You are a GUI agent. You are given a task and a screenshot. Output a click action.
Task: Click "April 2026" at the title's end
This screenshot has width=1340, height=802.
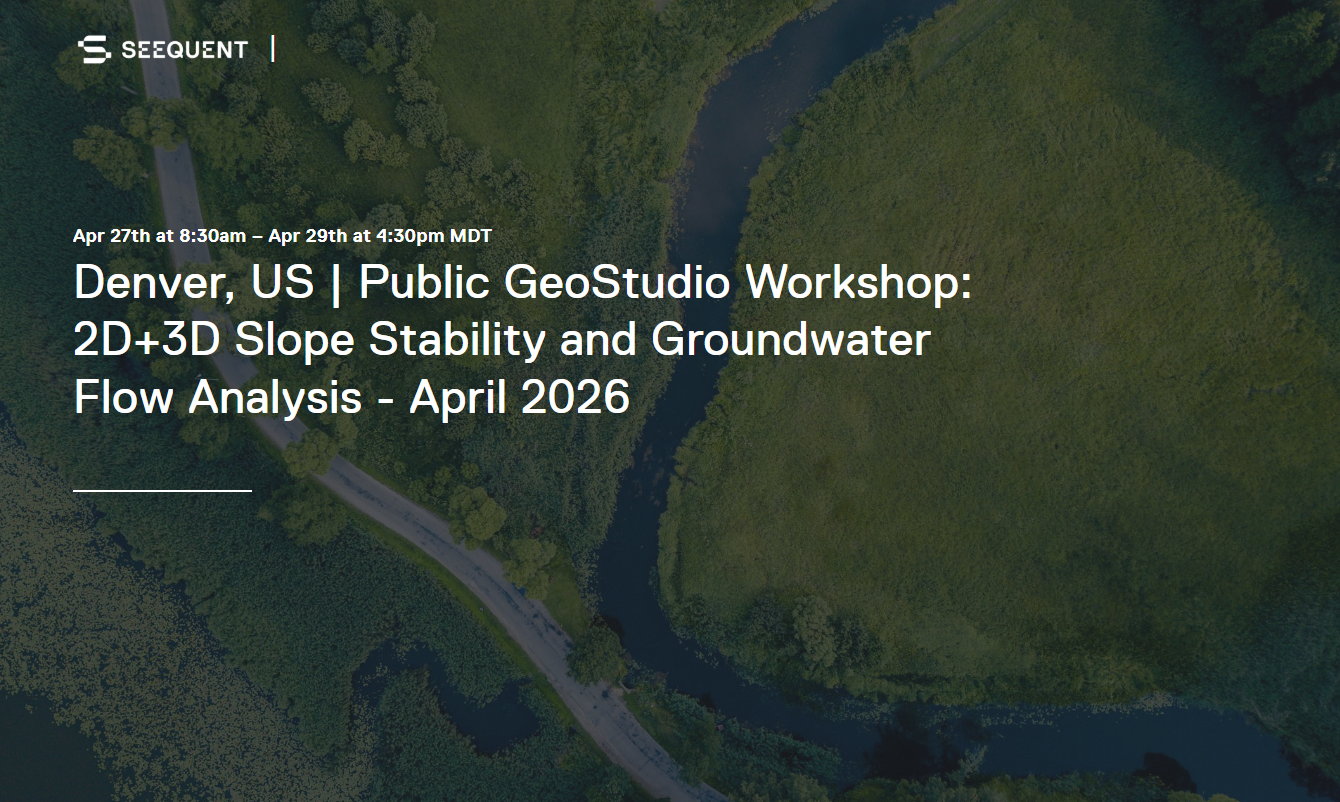pos(519,398)
